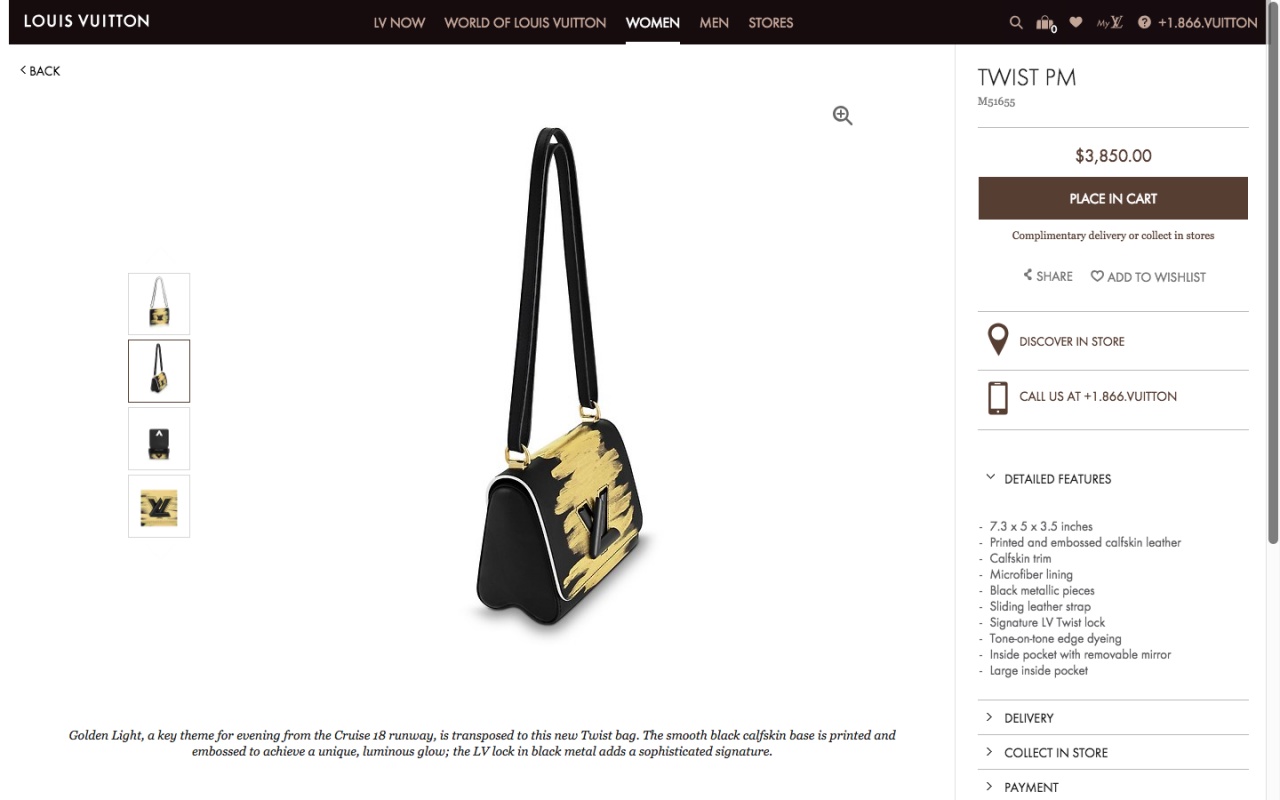Open the LV Now menu item
This screenshot has width=1280, height=800.
399,22
